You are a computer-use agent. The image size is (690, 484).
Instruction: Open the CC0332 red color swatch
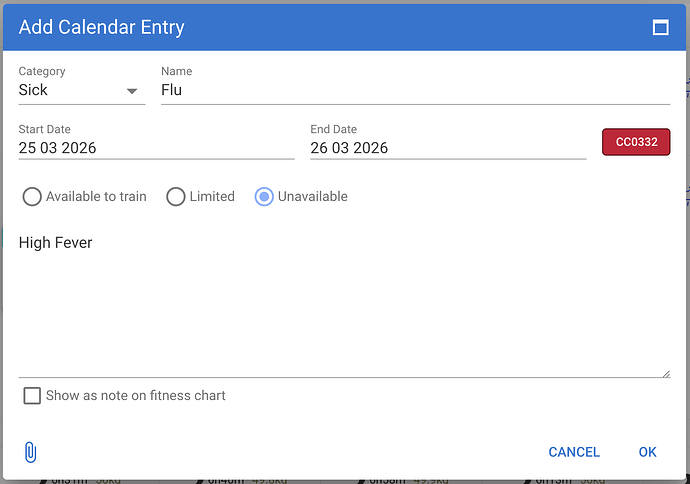point(636,142)
